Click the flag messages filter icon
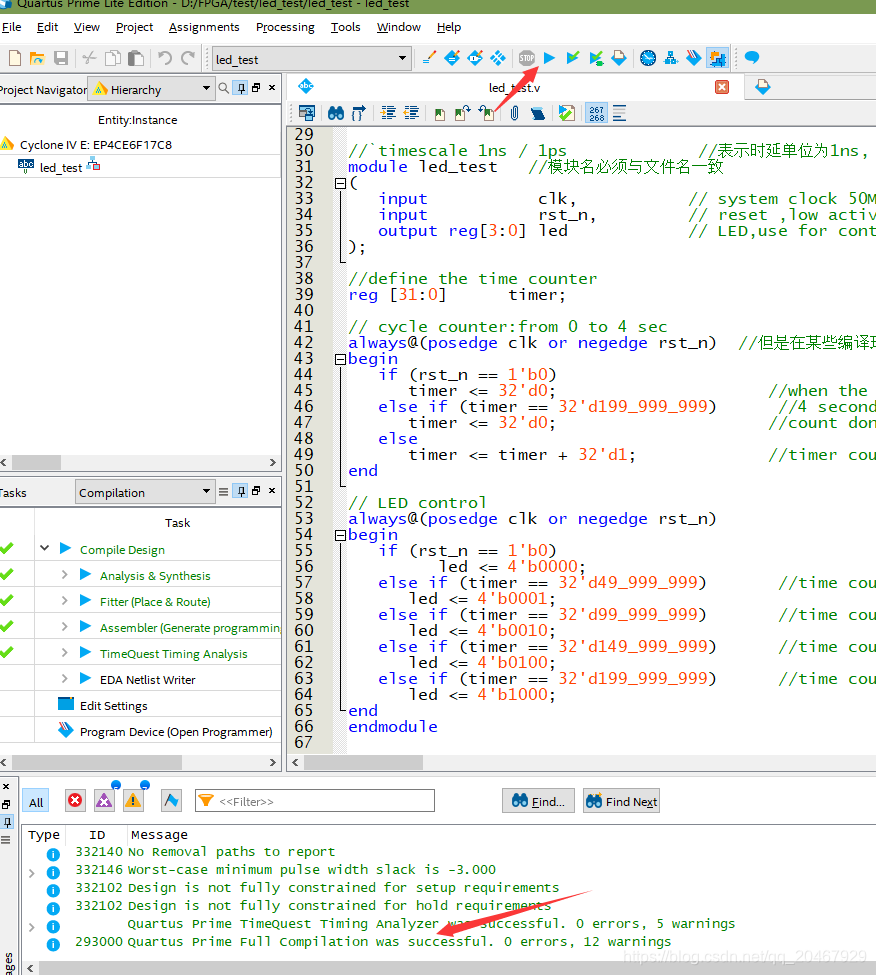The image size is (876, 975). [172, 800]
